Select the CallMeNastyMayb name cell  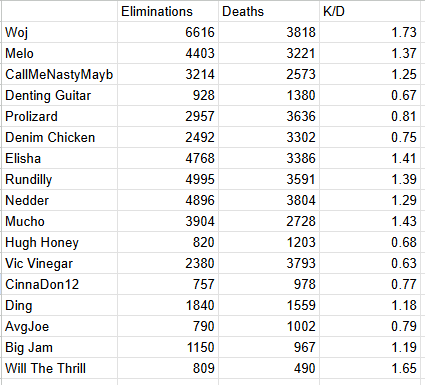(x=59, y=74)
